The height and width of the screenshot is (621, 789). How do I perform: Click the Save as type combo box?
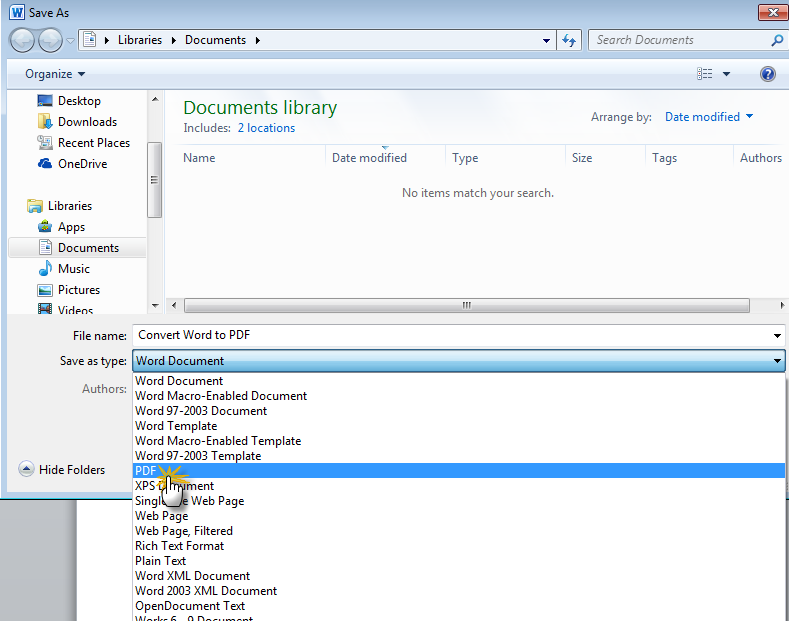click(x=458, y=361)
